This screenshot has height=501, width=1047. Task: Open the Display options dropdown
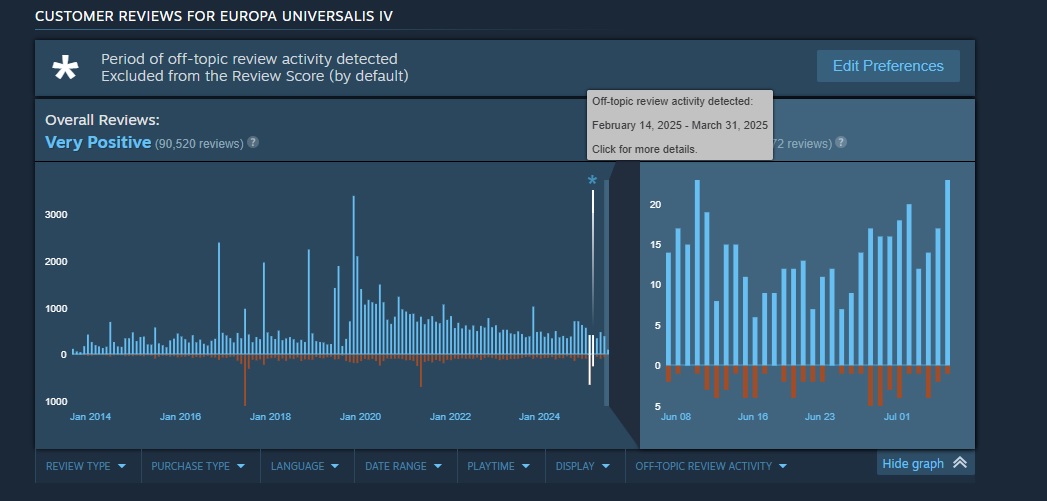coord(584,466)
